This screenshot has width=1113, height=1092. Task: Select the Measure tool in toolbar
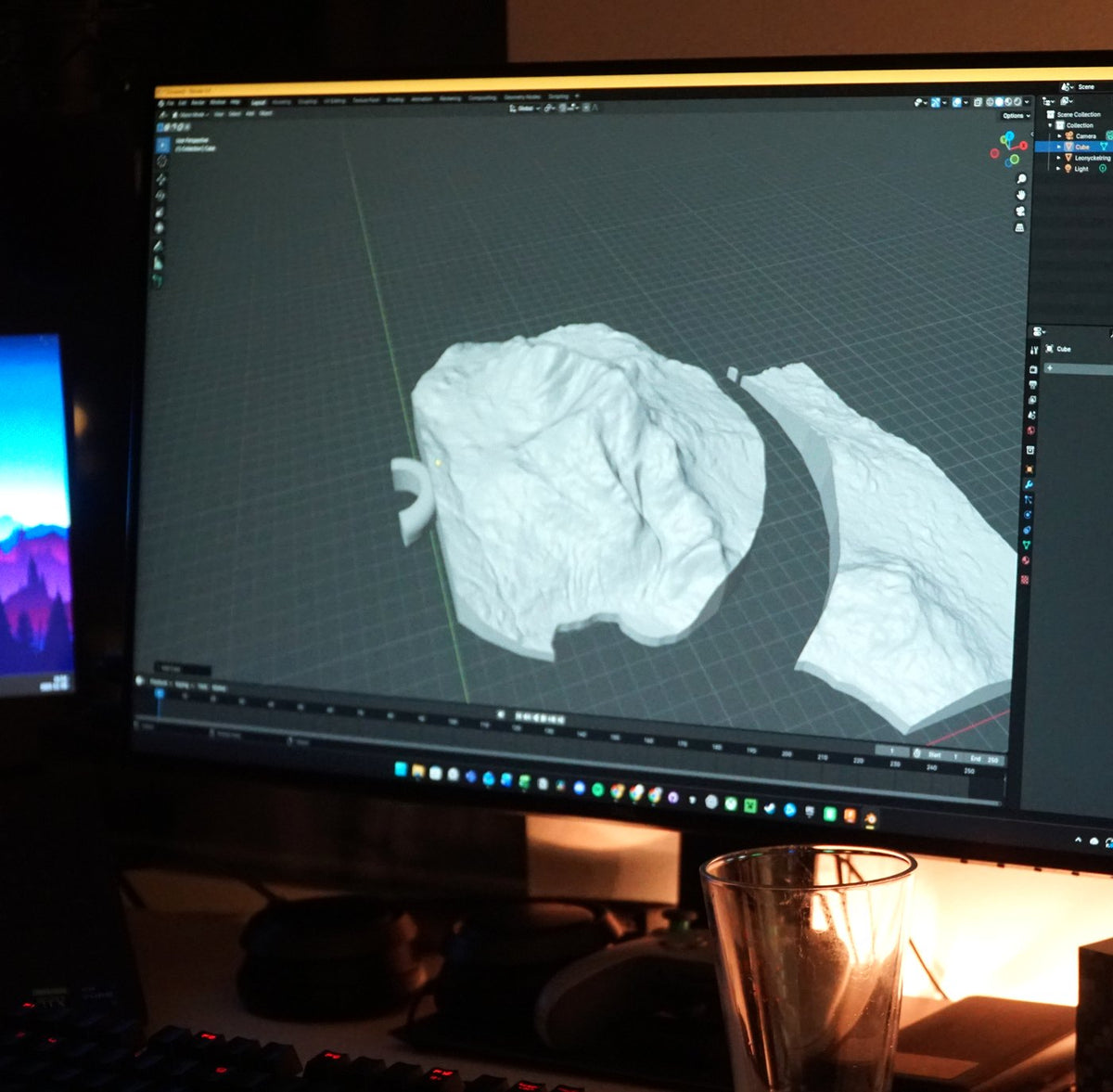tap(159, 263)
